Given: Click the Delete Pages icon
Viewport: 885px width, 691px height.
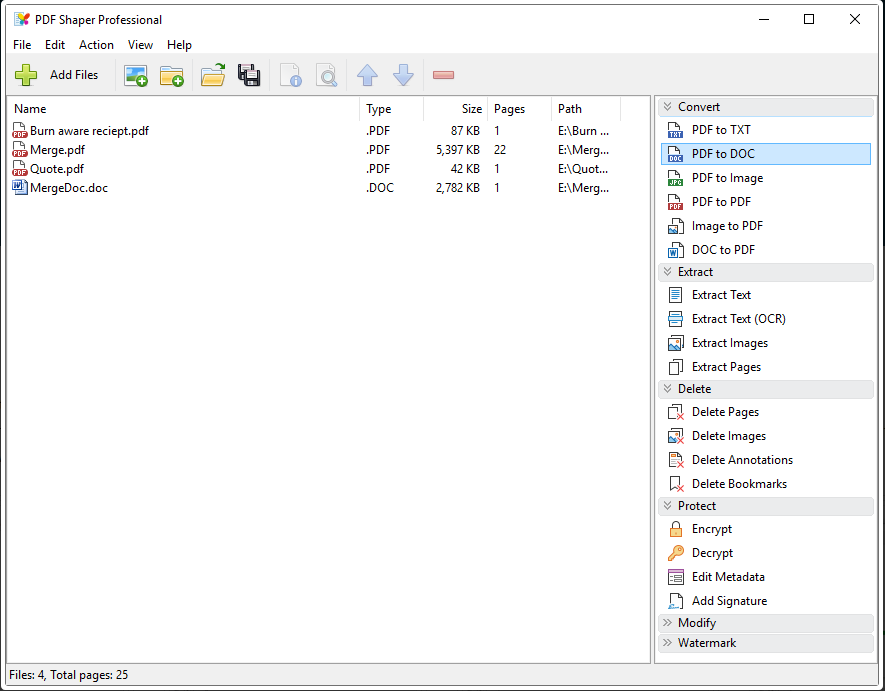Looking at the screenshot, I should [676, 412].
